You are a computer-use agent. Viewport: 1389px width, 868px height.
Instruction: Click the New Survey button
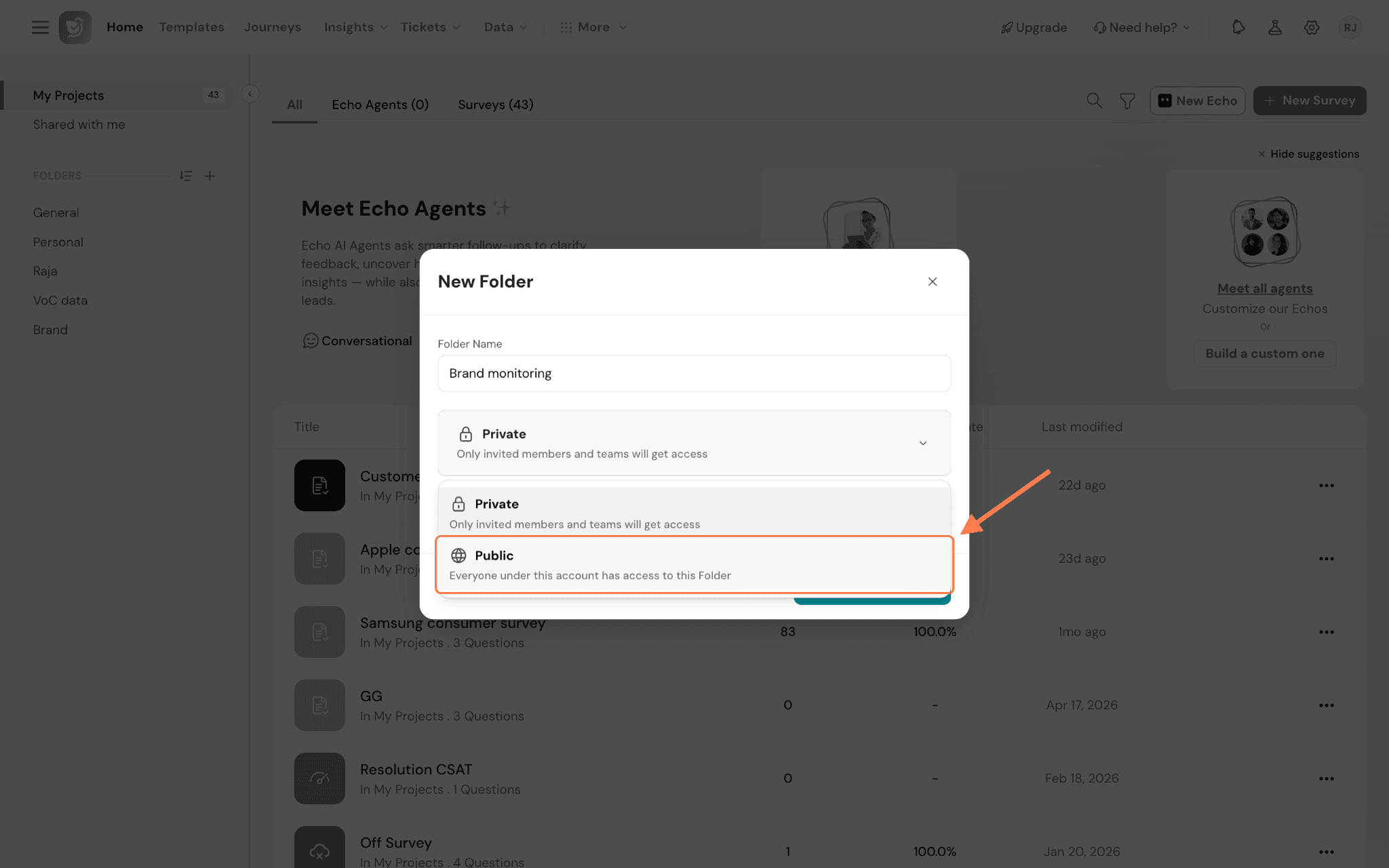tap(1310, 100)
